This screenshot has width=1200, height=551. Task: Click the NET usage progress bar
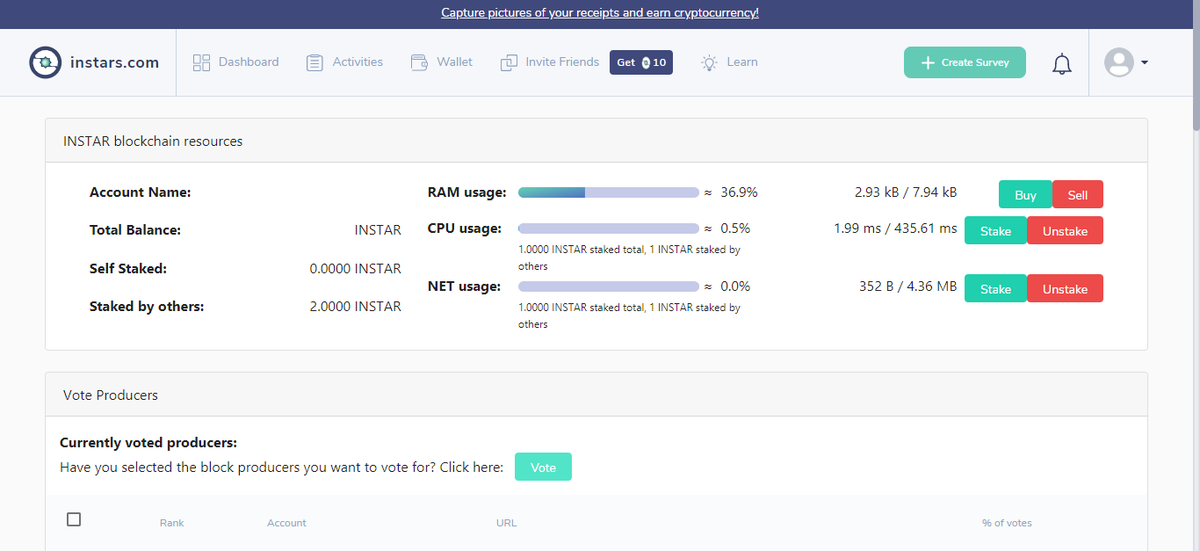[608, 286]
